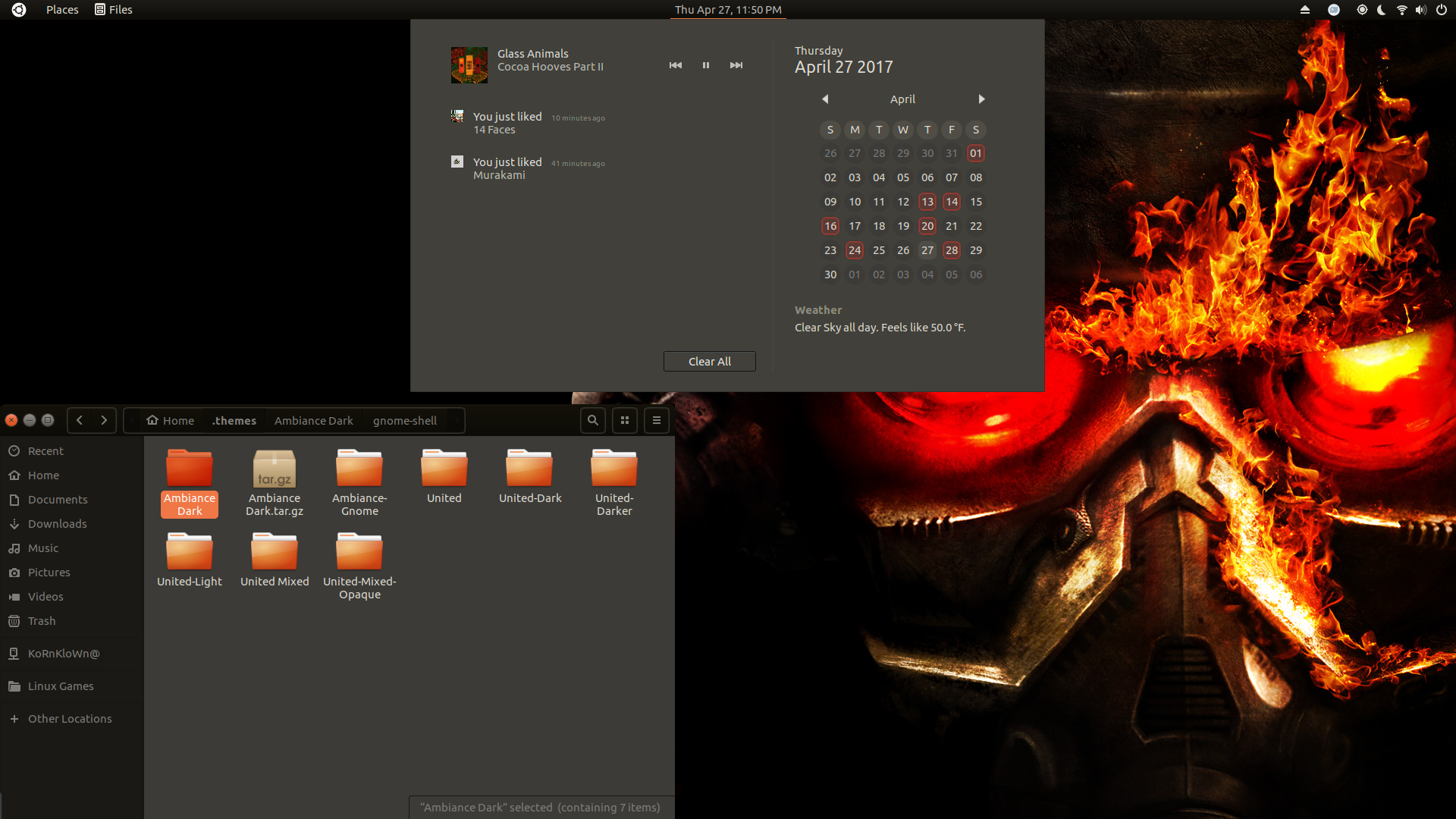This screenshot has height=819, width=1456.
Task: Select April 14 on the calendar
Action: point(952,202)
